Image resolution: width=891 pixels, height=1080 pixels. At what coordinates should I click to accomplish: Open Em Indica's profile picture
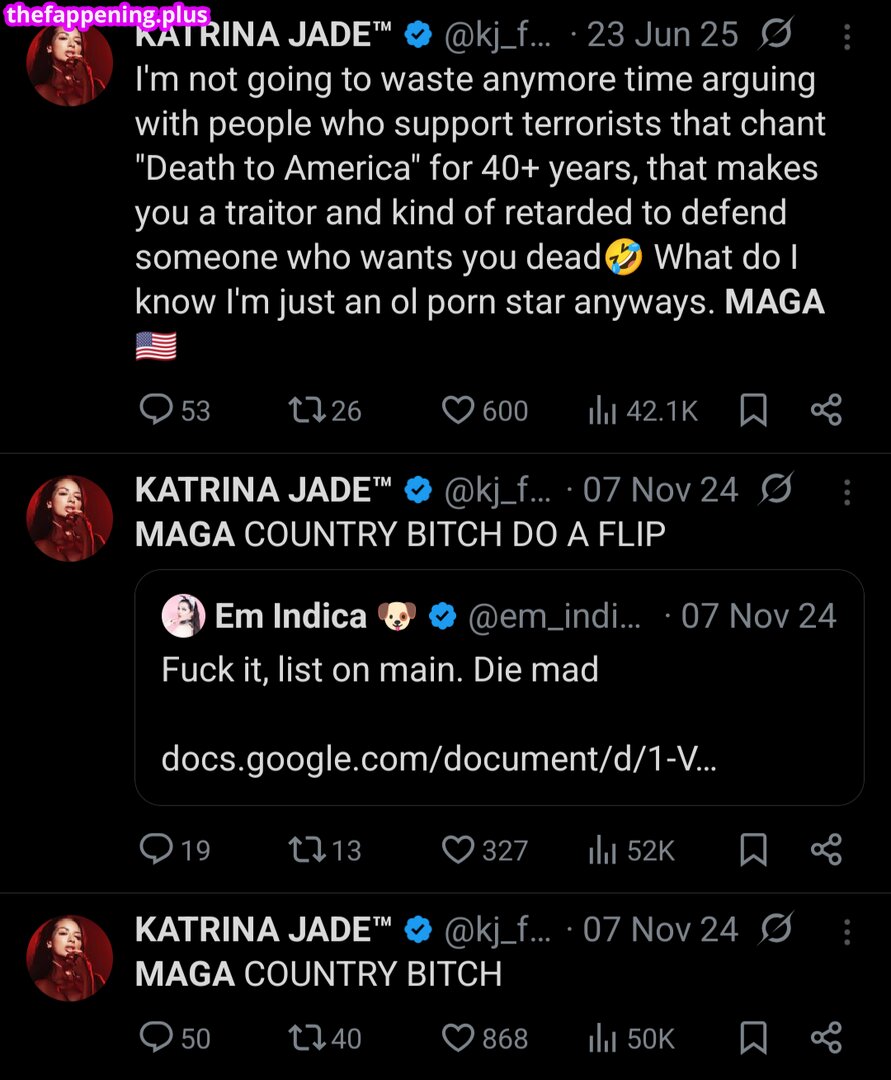point(183,616)
